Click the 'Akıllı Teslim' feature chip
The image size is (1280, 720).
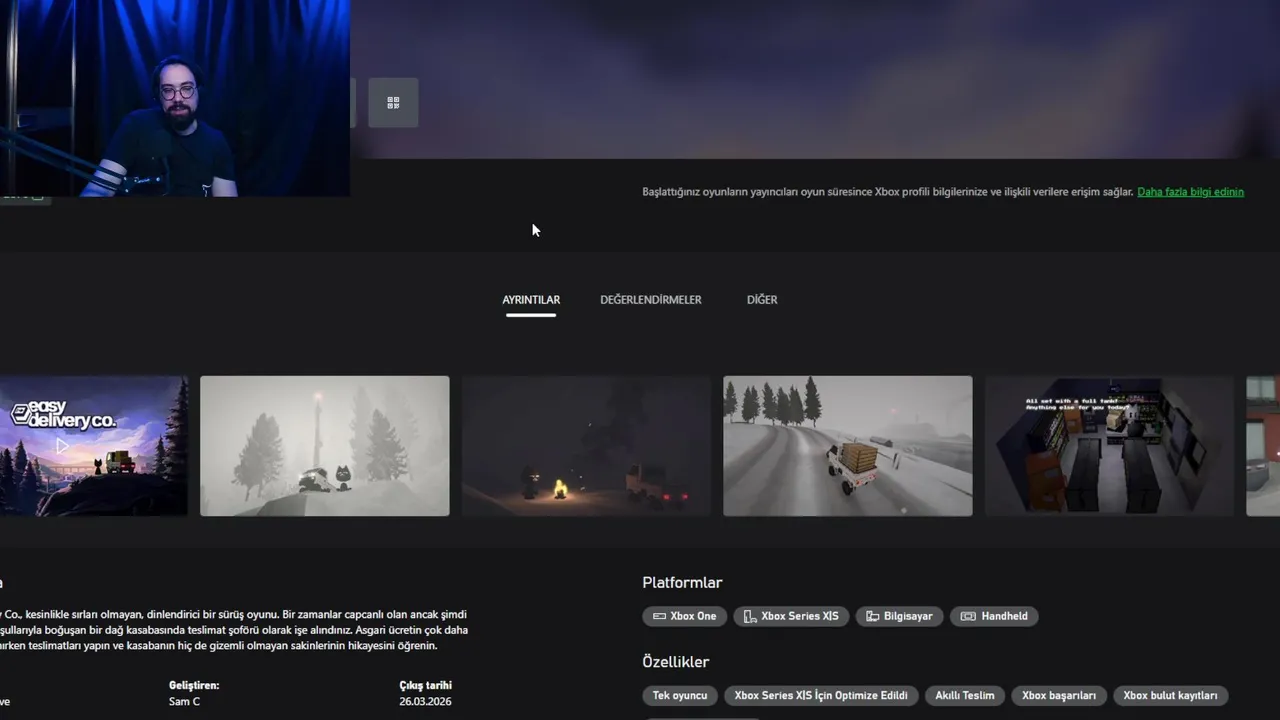[965, 696]
